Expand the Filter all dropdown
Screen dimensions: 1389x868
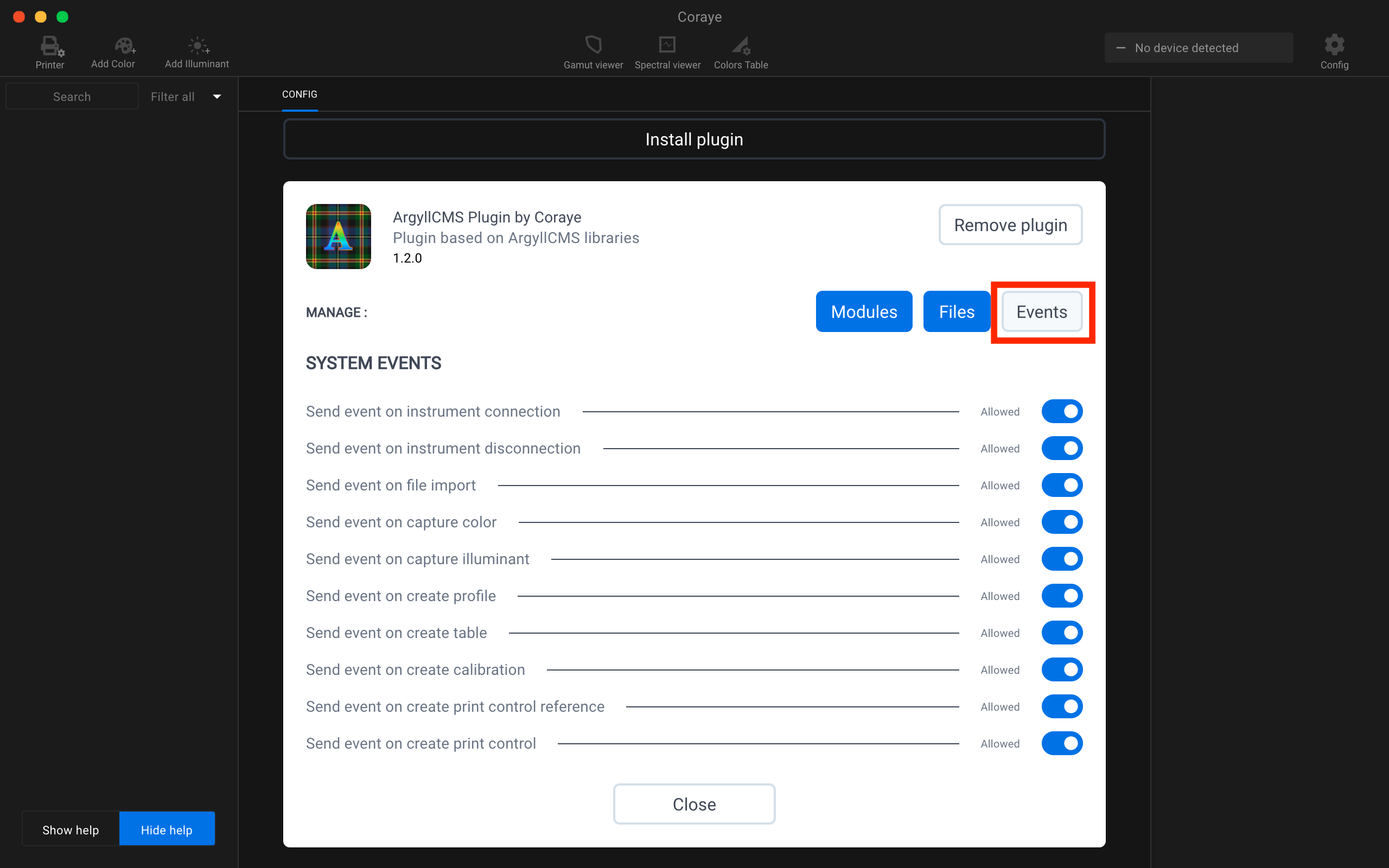186,97
